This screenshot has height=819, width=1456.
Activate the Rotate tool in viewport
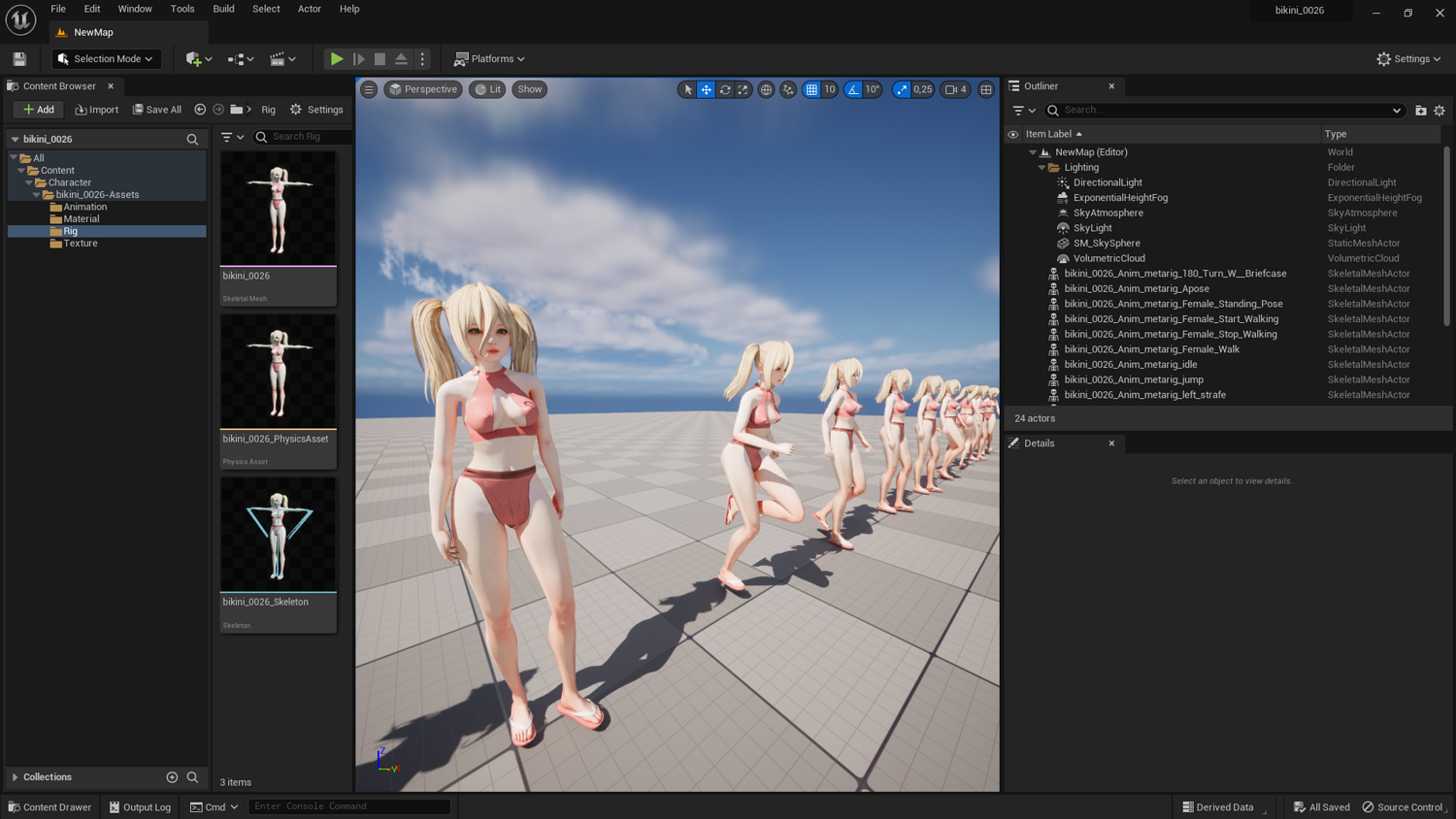[725, 89]
